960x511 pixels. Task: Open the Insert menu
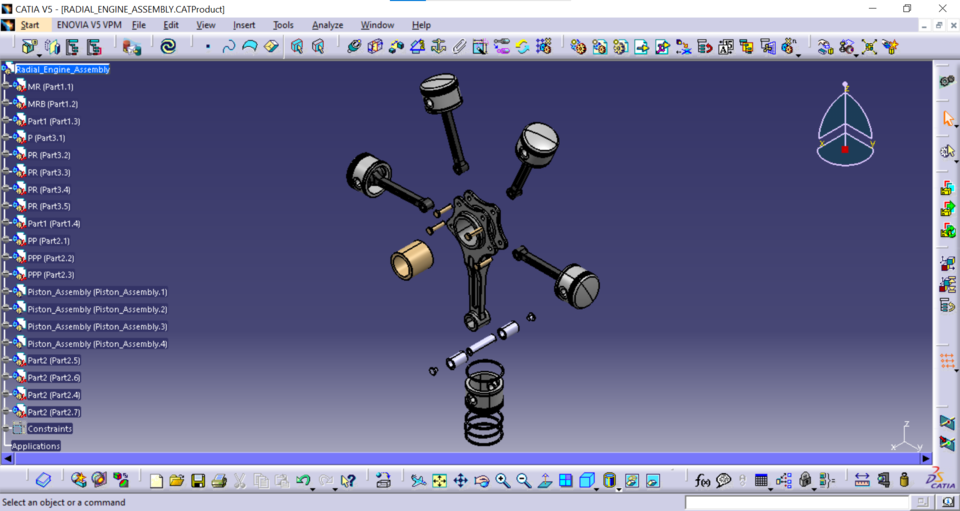pyautogui.click(x=244, y=25)
